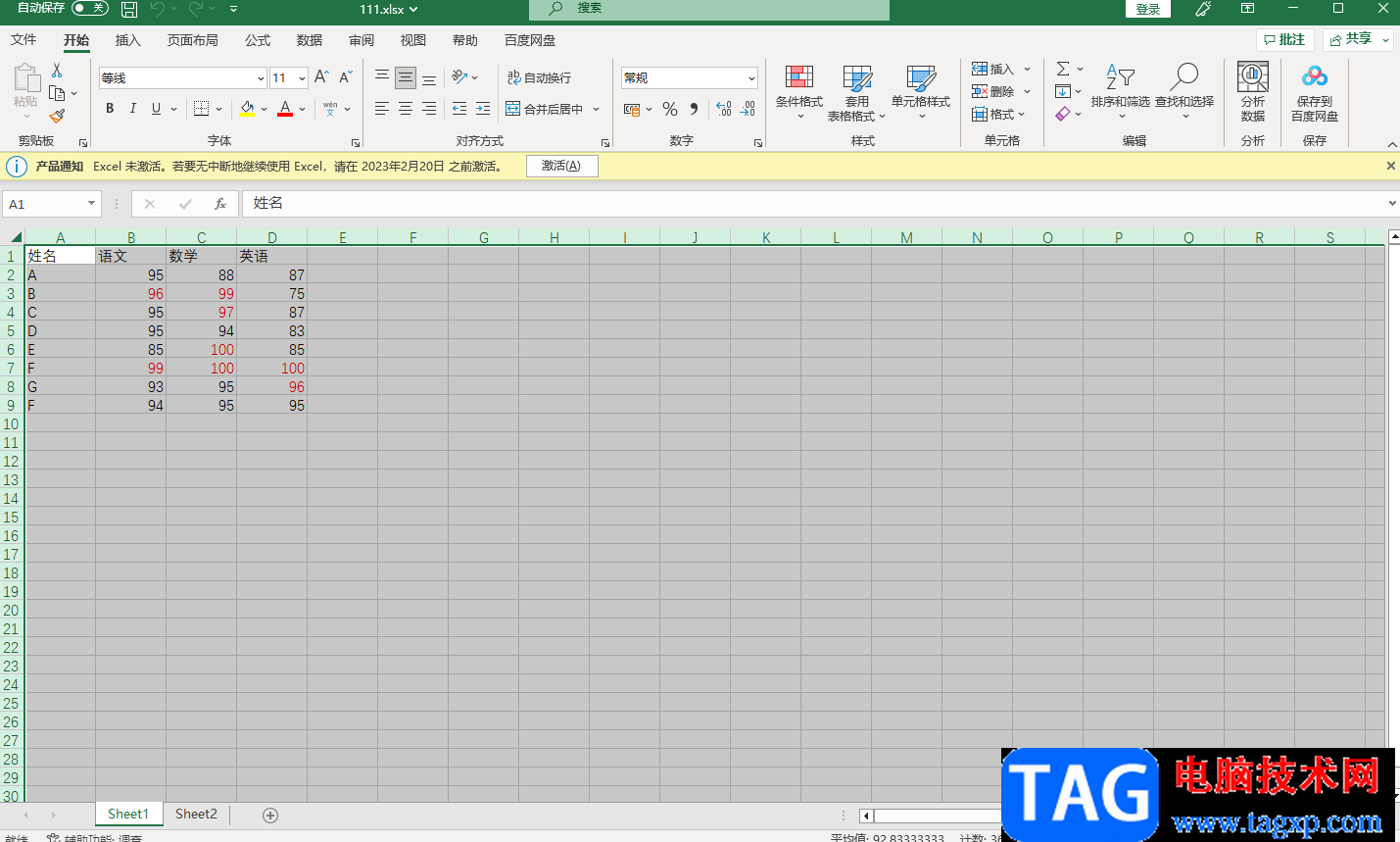Toggle Underline formatting
Screen dimensions: 1400x842
(156, 109)
